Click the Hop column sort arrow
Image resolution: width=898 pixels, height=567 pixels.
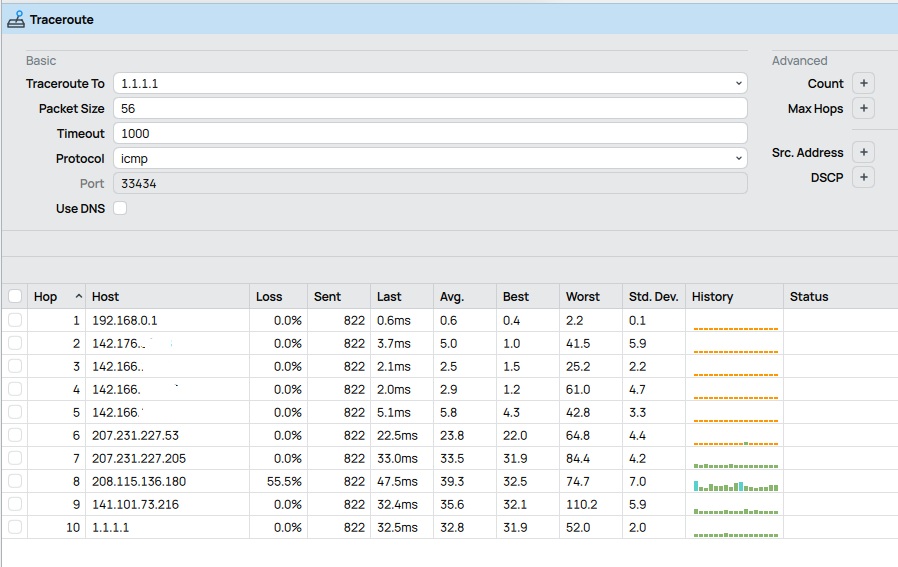pos(79,297)
